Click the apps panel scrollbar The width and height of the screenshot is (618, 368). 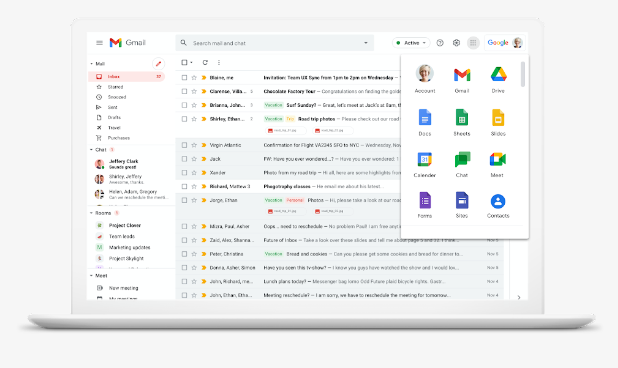point(523,74)
